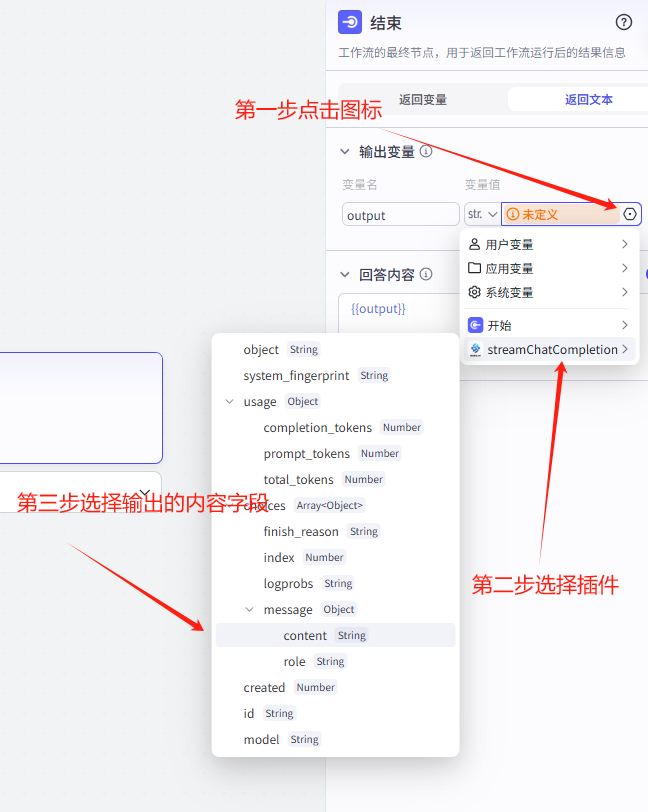Select the total_tokens field

[335, 480]
